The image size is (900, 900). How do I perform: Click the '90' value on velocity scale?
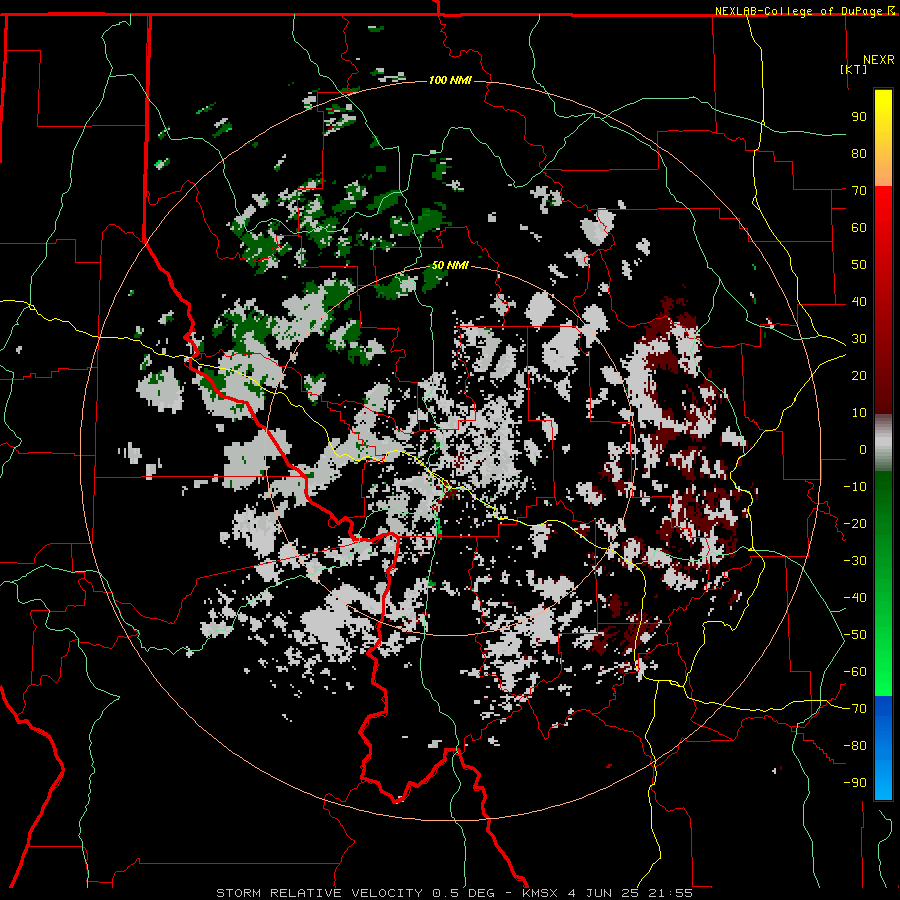tap(859, 117)
